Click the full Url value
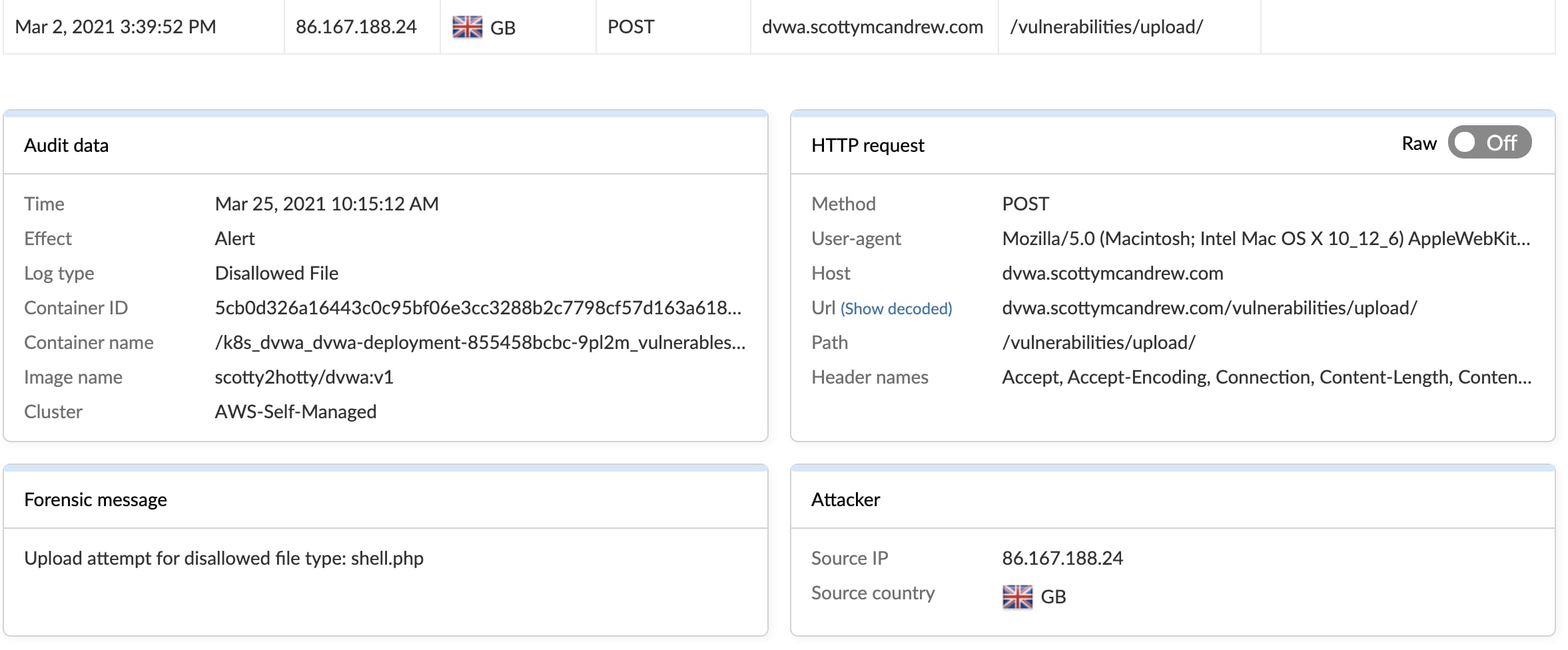This screenshot has width=1568, height=650. [x=1210, y=308]
